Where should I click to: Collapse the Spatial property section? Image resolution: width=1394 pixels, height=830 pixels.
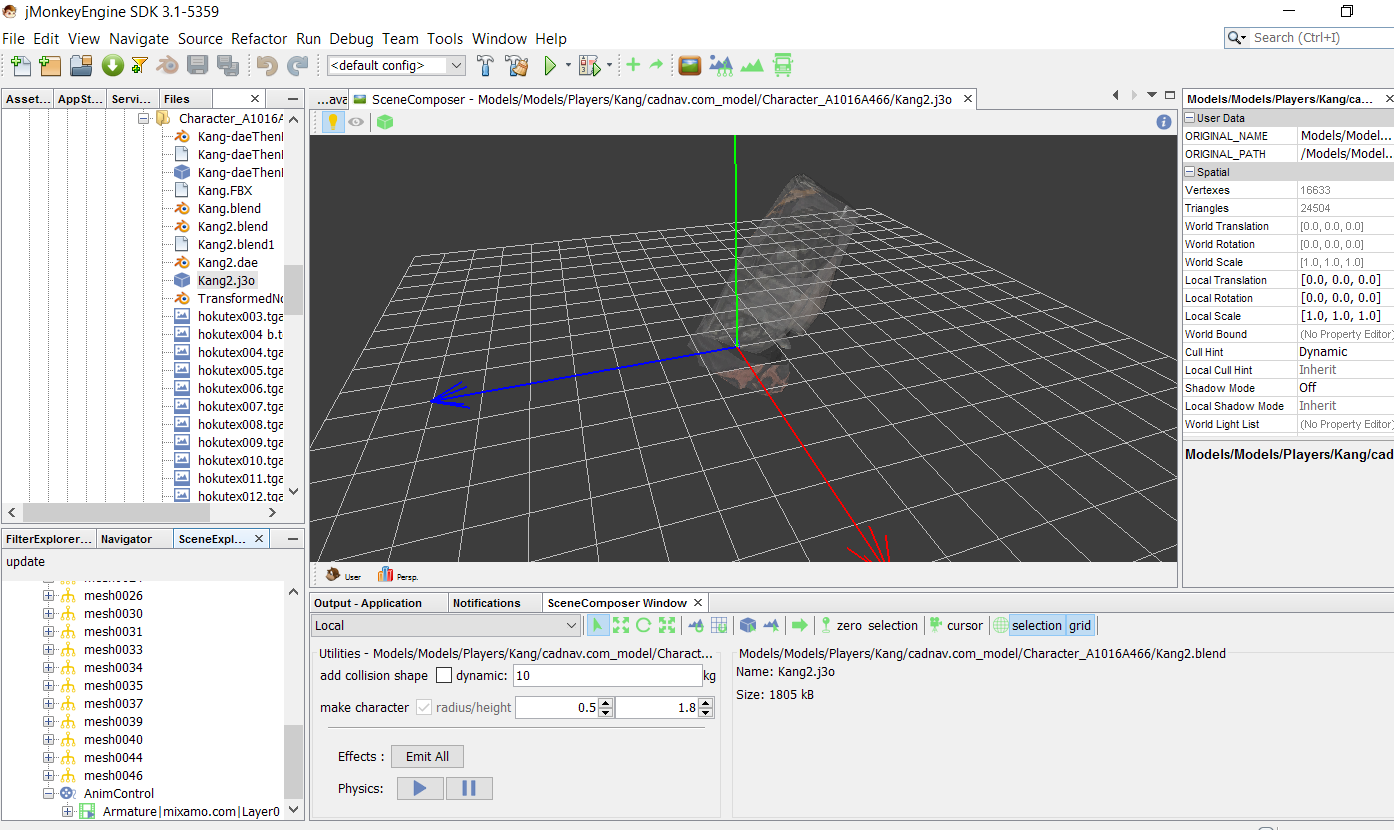point(1190,172)
